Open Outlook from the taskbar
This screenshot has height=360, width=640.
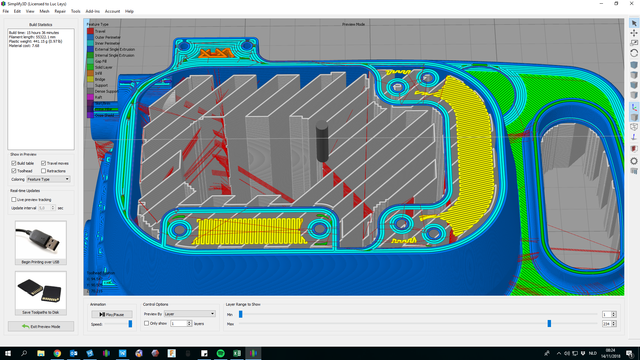coord(73,353)
